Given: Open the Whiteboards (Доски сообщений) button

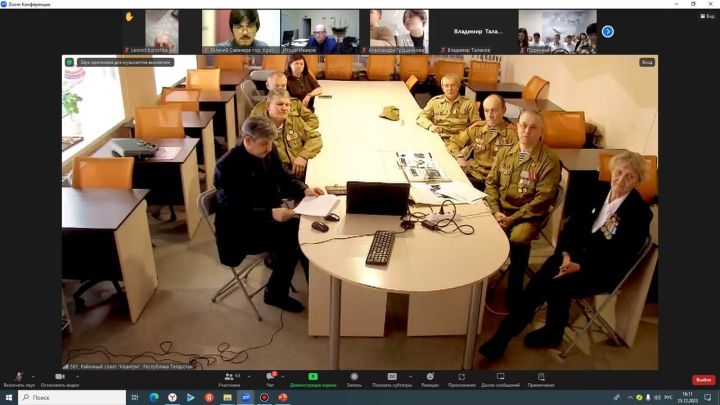Looking at the screenshot, I should point(501,380).
